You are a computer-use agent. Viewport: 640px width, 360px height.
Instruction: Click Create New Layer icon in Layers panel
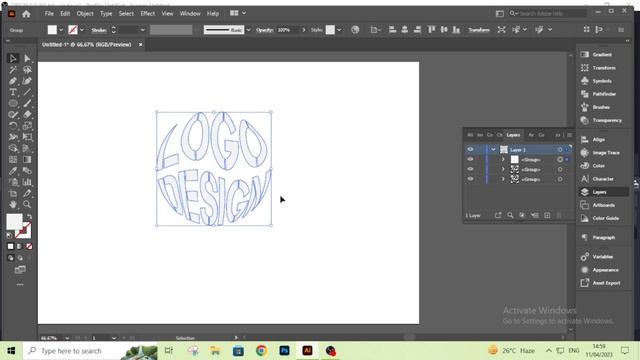click(547, 215)
